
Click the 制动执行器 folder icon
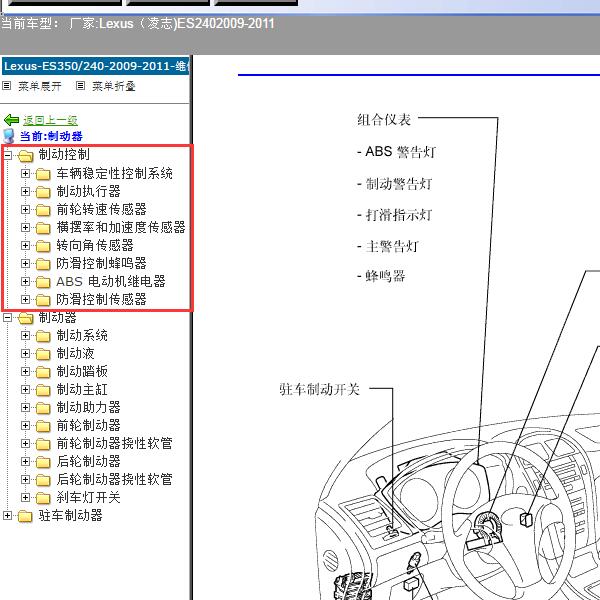(43, 192)
